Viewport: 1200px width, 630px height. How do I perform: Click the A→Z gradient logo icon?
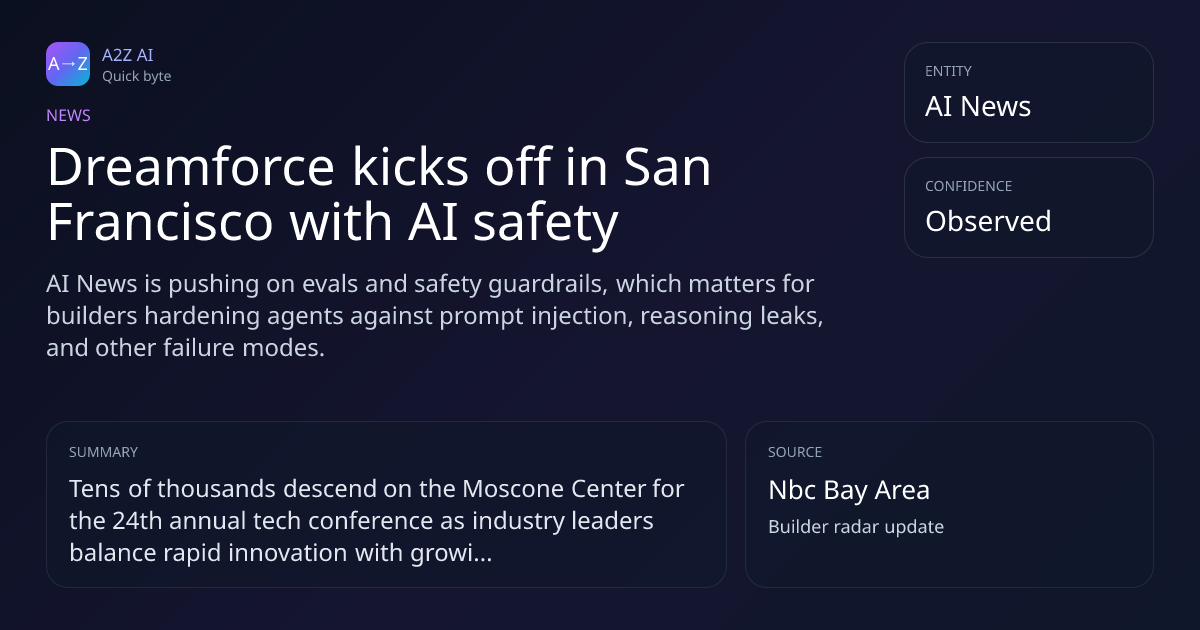coord(68,64)
